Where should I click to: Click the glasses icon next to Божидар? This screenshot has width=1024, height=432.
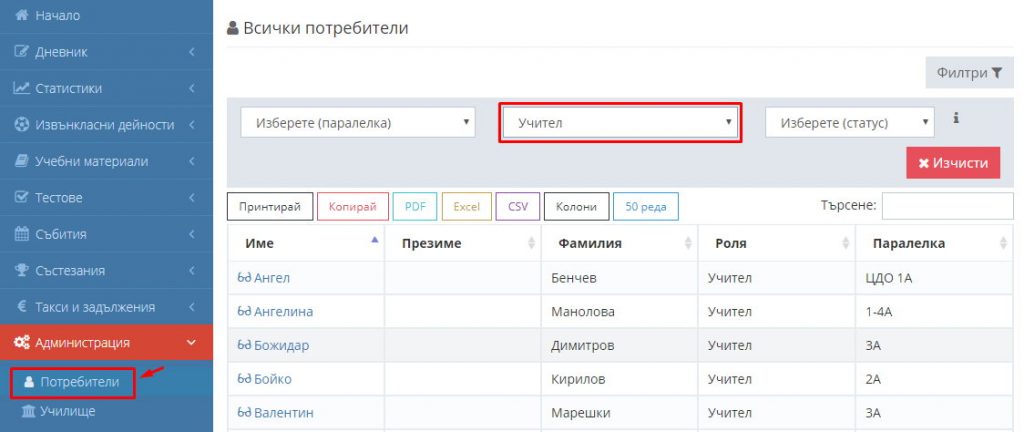click(244, 346)
